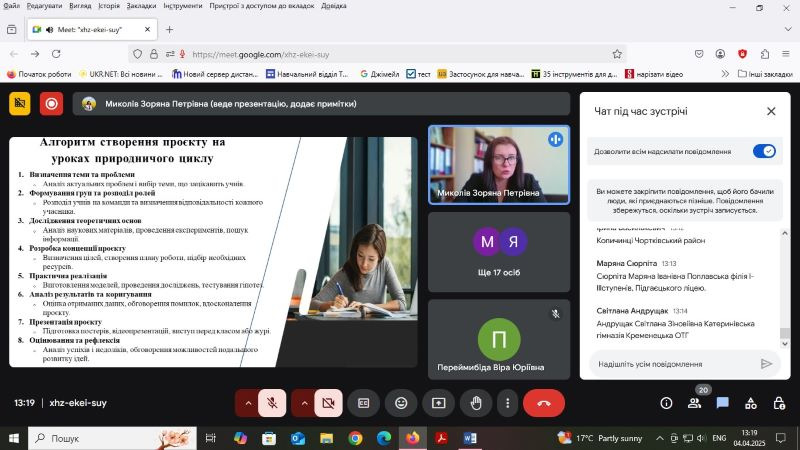Select the Meet xhz-ekei-suy tab

point(92,30)
